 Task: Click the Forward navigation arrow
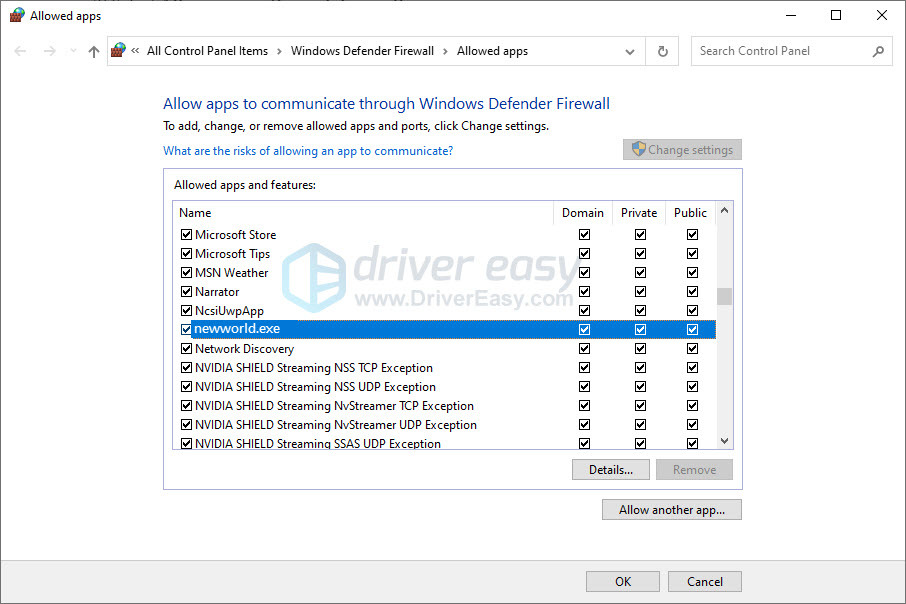[50, 51]
